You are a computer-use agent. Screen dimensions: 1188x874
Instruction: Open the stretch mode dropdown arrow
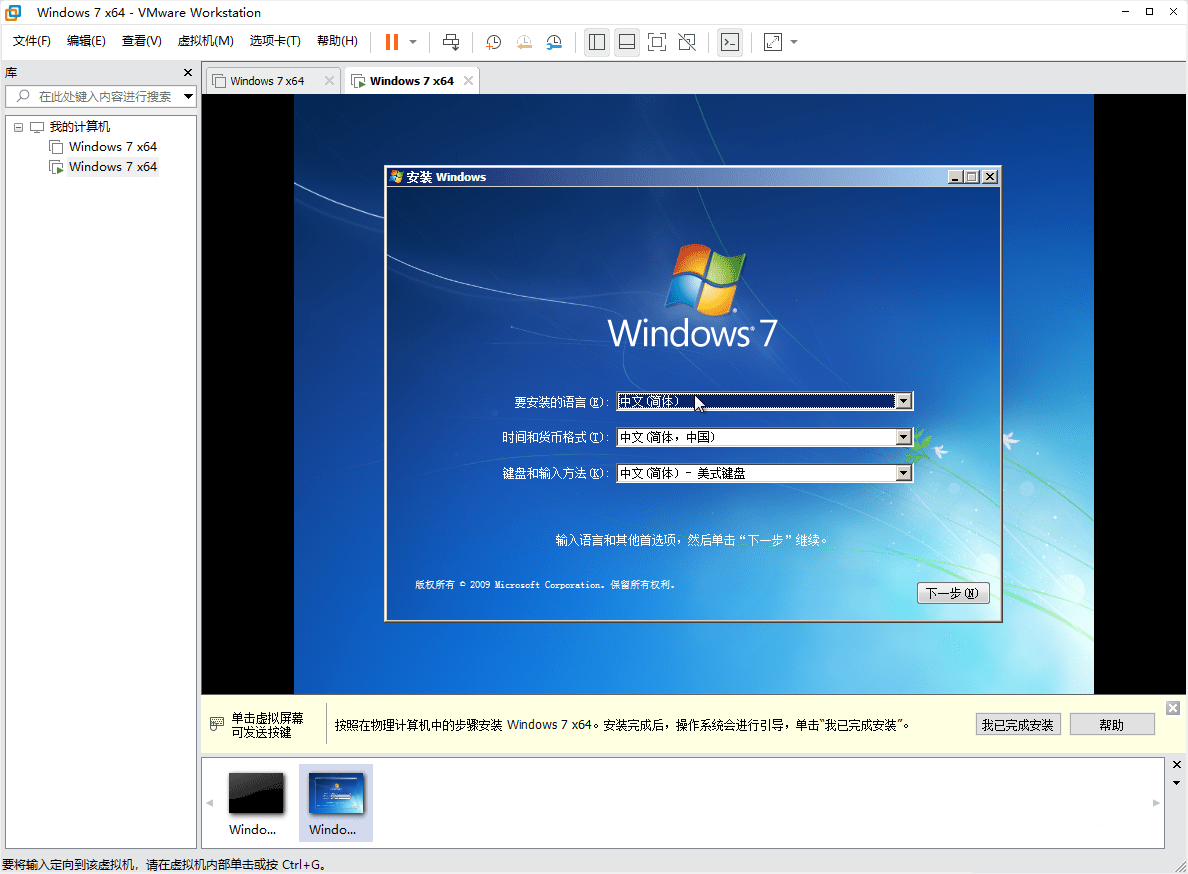[794, 42]
